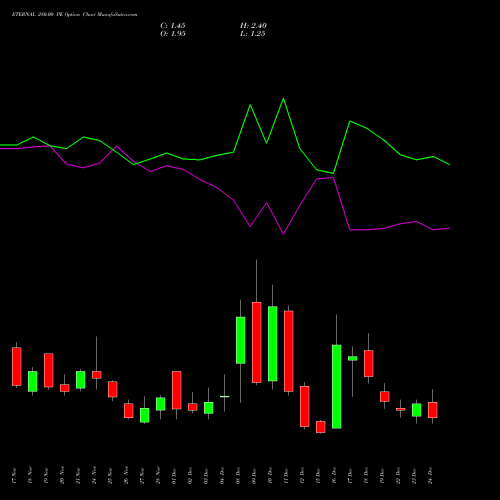Click the 04 Dec date label
This screenshot has width=500, height=500.
coord(222,475)
